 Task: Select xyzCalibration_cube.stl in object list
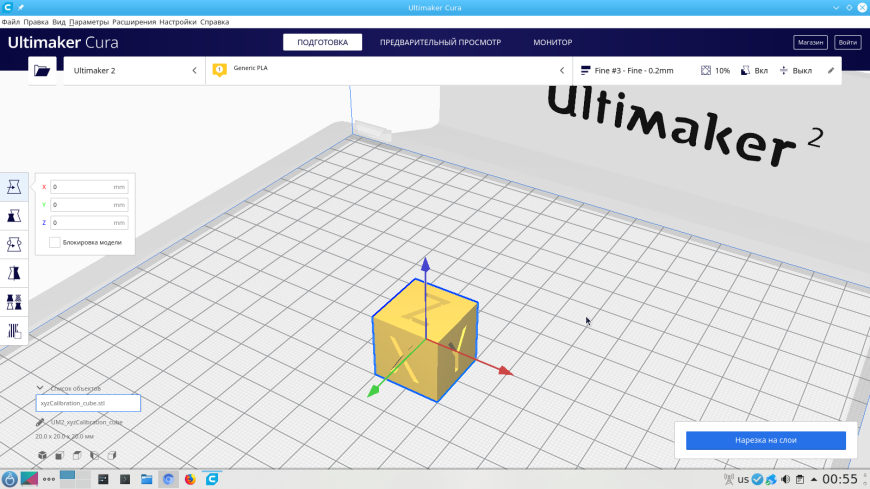(x=88, y=403)
